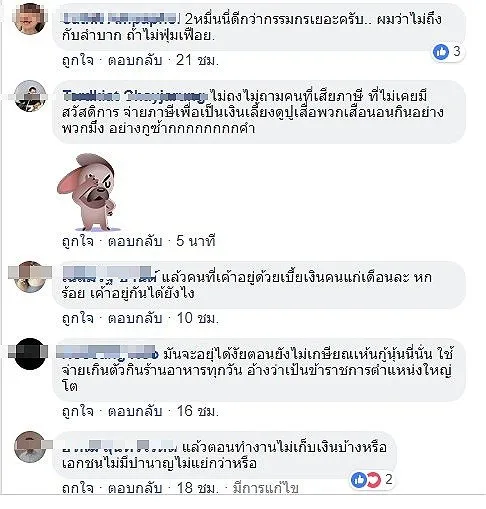The image size is (486, 509).
Task: Like the 18 ชม. comment at the bottom
Action: coord(78,488)
